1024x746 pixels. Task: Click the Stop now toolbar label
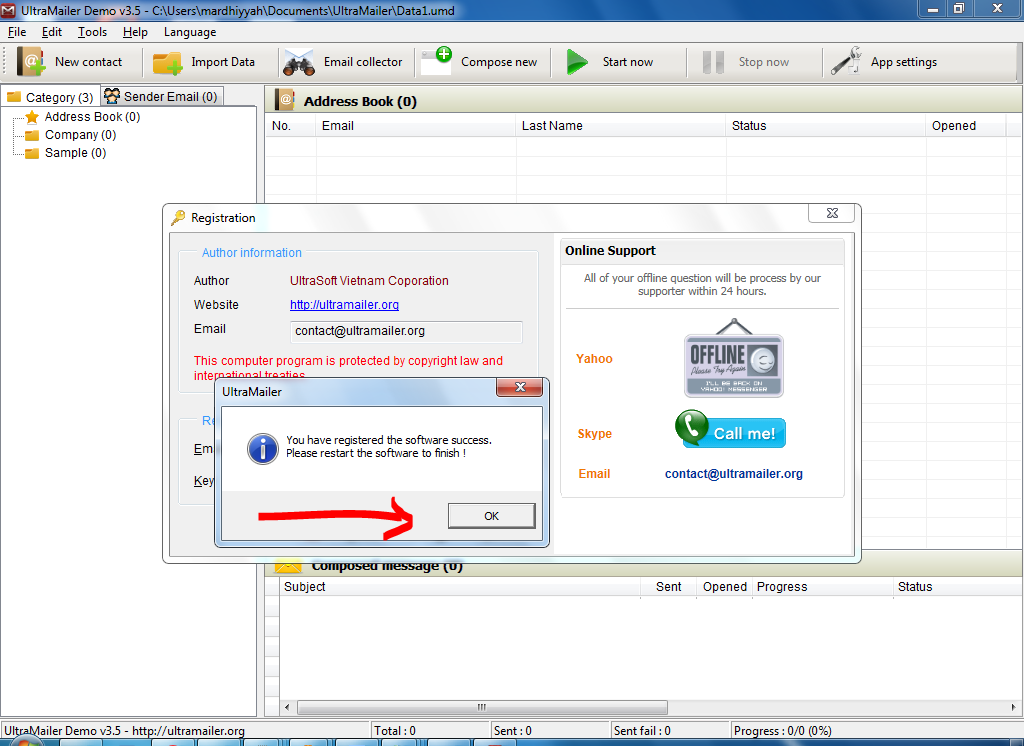pyautogui.click(x=763, y=62)
